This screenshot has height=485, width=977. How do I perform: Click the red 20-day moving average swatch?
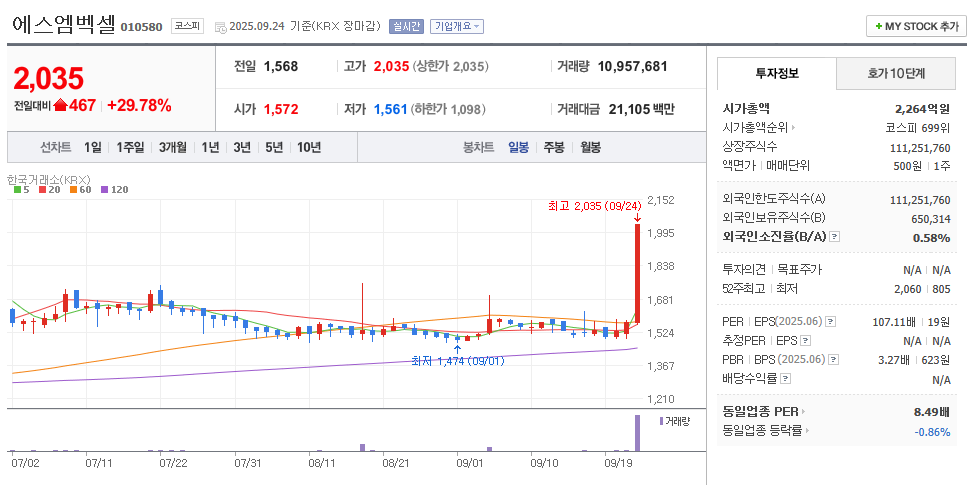42,190
